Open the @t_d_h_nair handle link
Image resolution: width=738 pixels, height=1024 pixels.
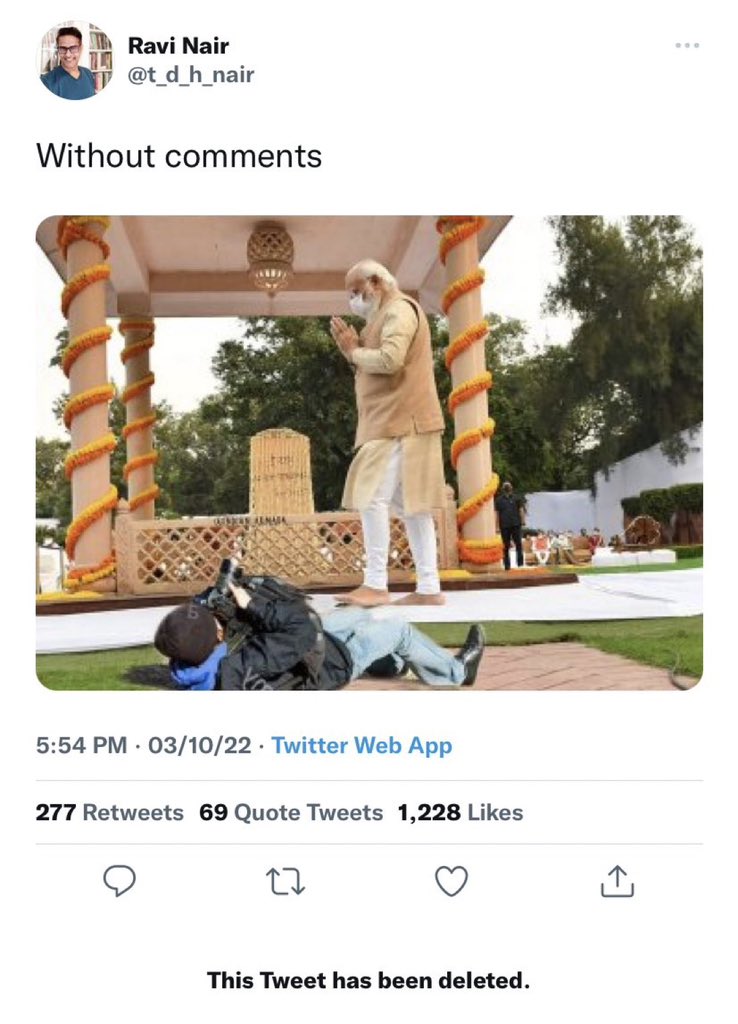click(x=191, y=75)
